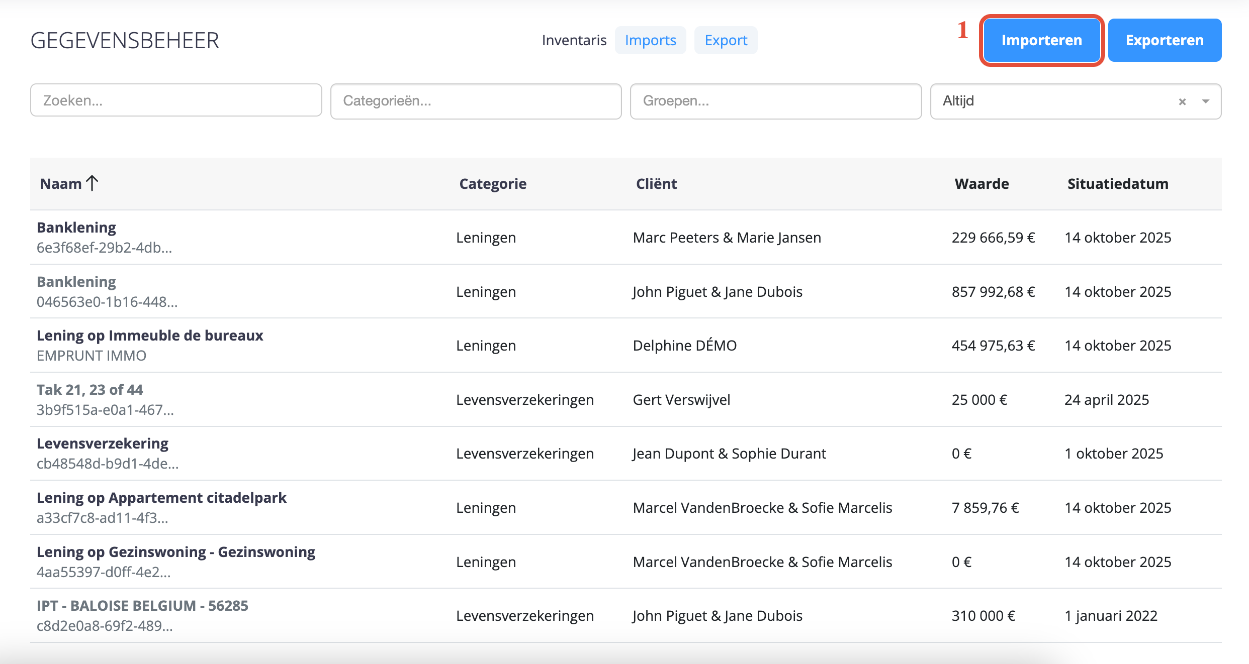This screenshot has height=664, width=1249.
Task: Sort table by Situatiedatum column header
Action: click(x=1117, y=184)
